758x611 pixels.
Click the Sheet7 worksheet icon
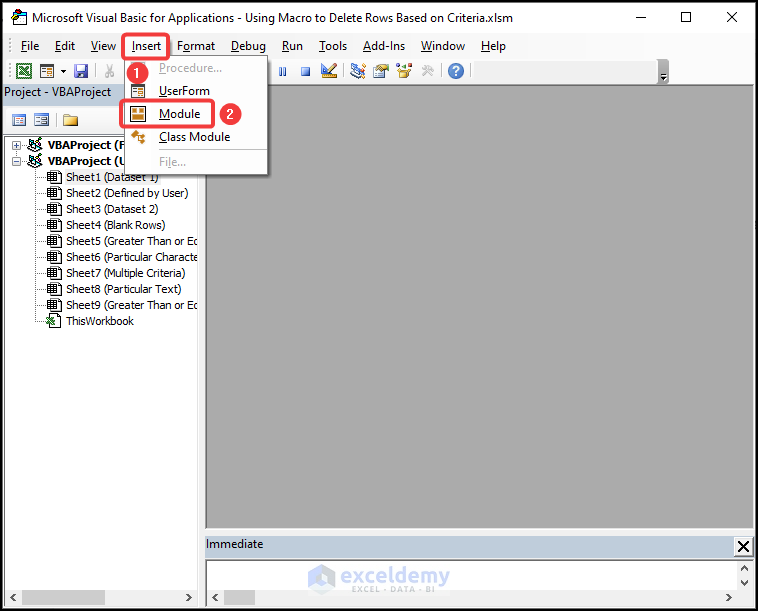(x=54, y=273)
